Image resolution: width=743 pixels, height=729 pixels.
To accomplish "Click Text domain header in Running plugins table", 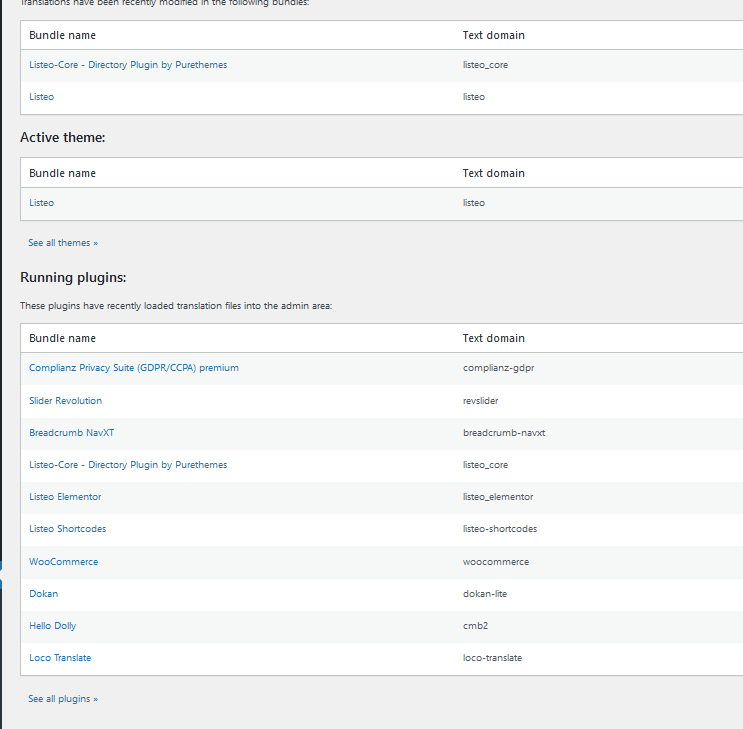I will point(494,338).
